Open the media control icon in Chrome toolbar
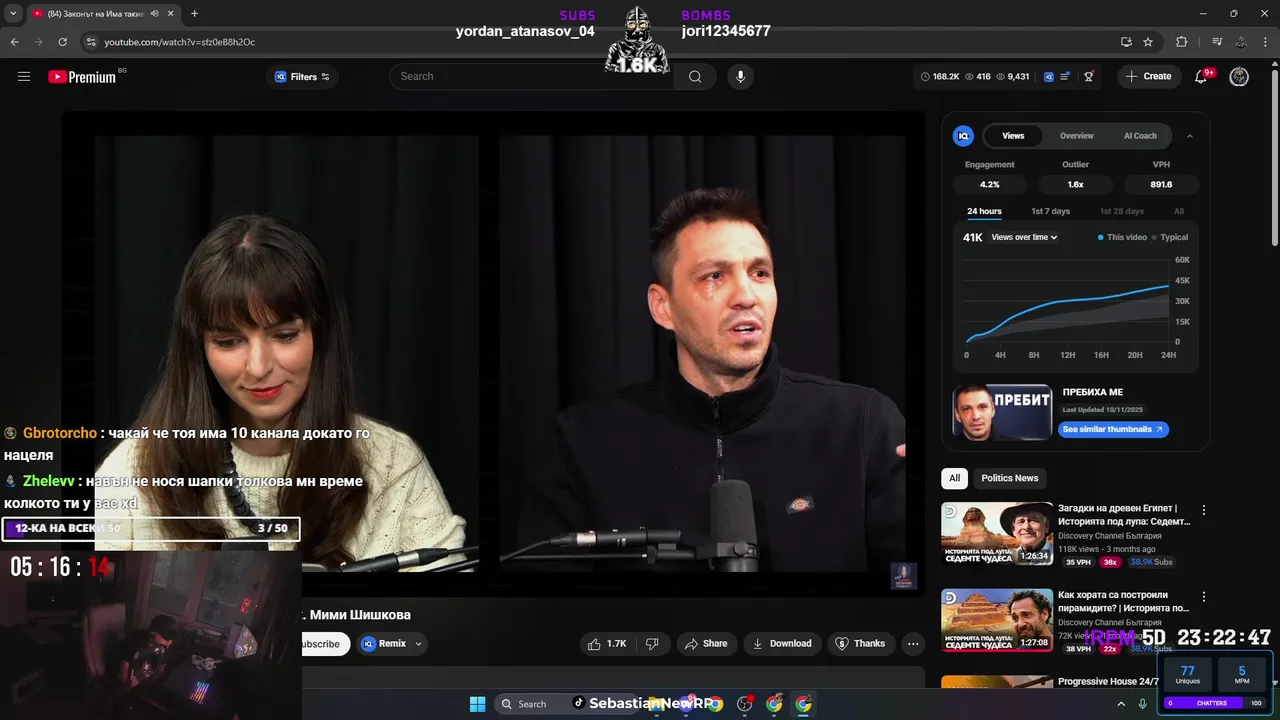Viewport: 1280px width, 720px height. 1217,42
